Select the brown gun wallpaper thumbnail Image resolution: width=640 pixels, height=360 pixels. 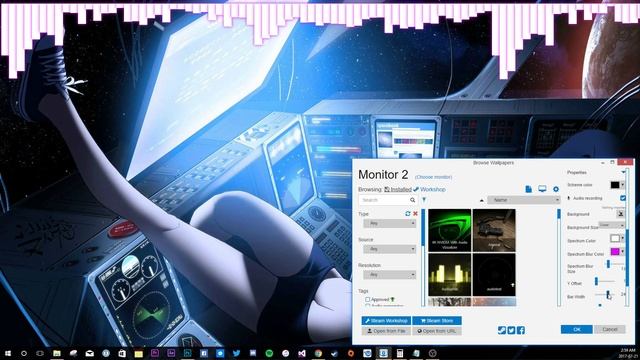coord(494,231)
